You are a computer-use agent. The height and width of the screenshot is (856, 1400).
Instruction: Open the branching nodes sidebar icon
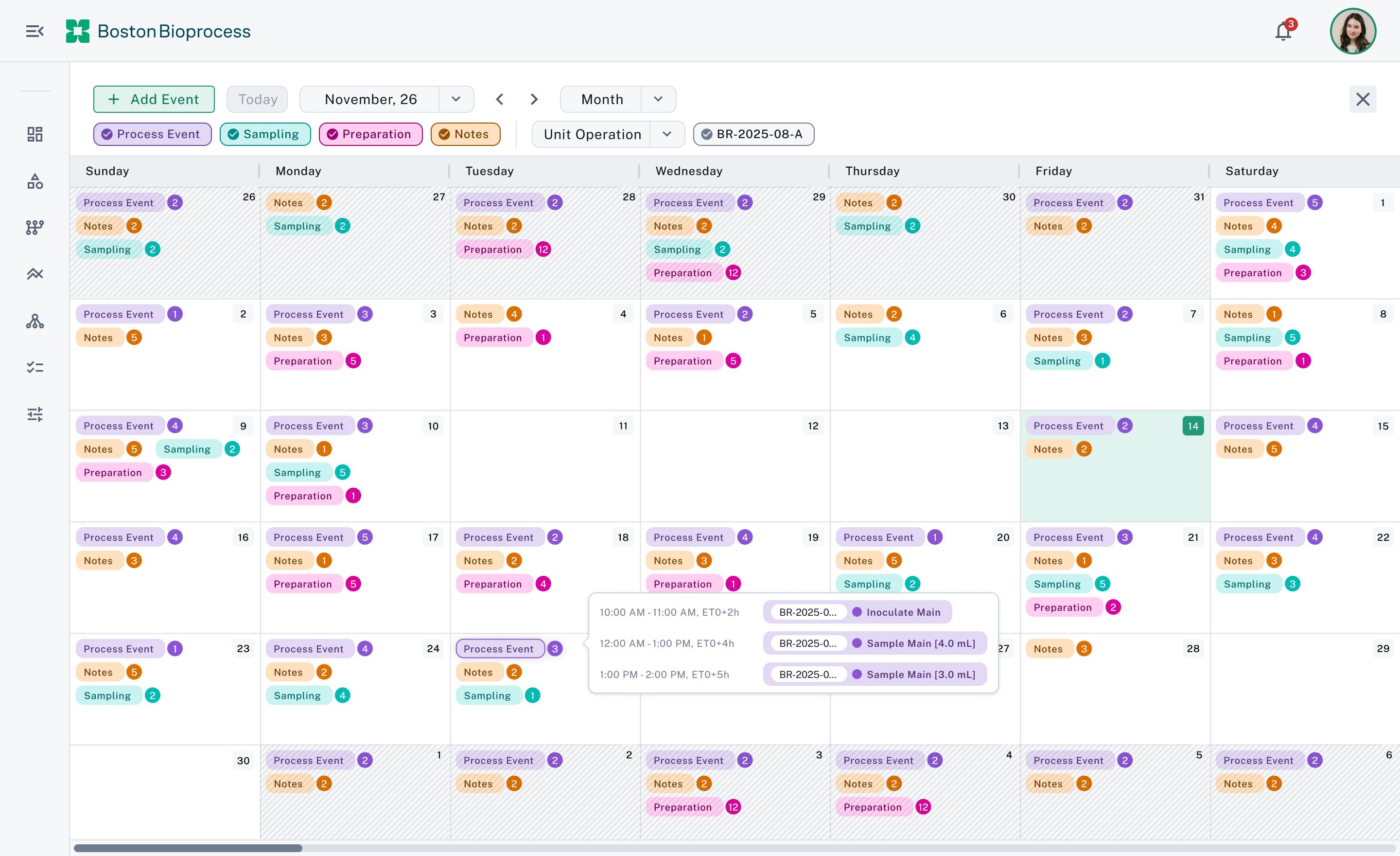(35, 227)
